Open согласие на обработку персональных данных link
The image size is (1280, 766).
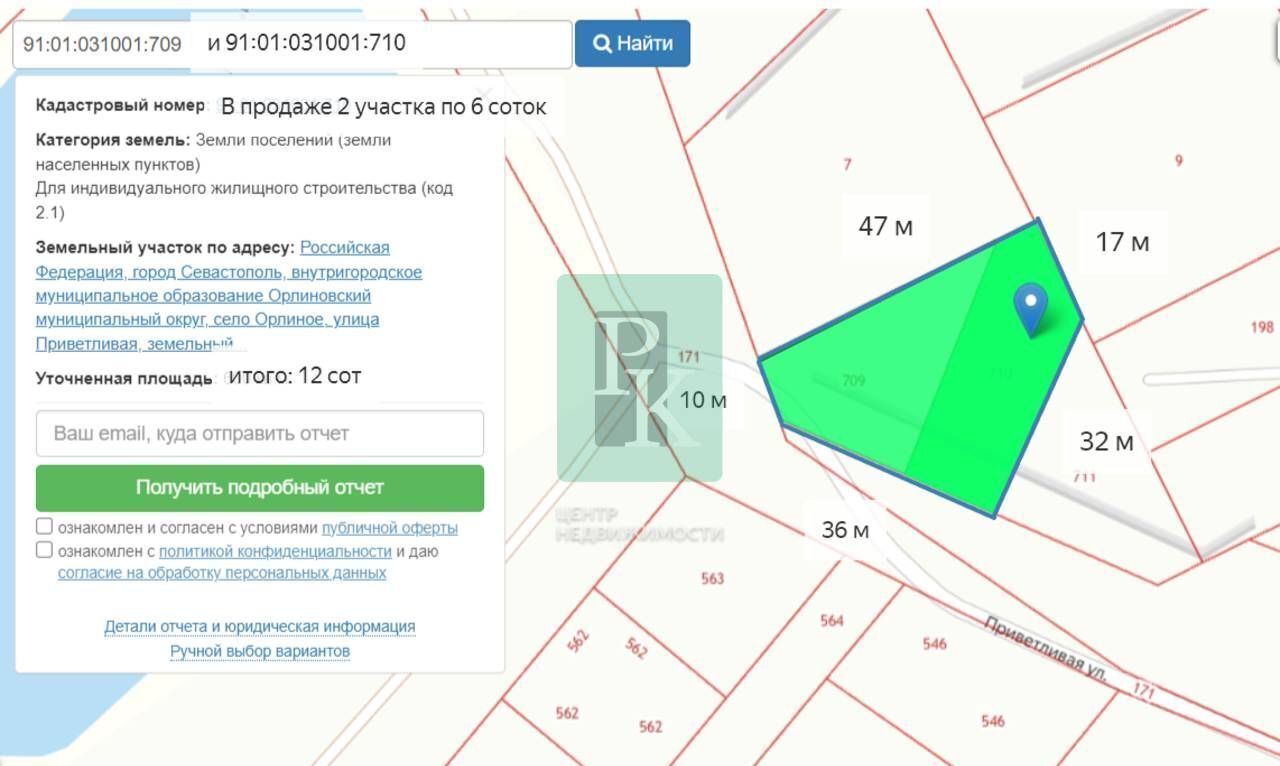[222, 573]
